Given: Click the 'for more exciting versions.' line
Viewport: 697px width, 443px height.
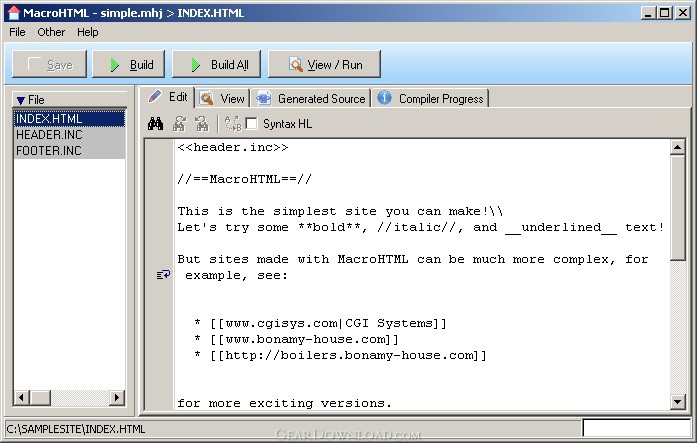Looking at the screenshot, I should click(x=284, y=403).
